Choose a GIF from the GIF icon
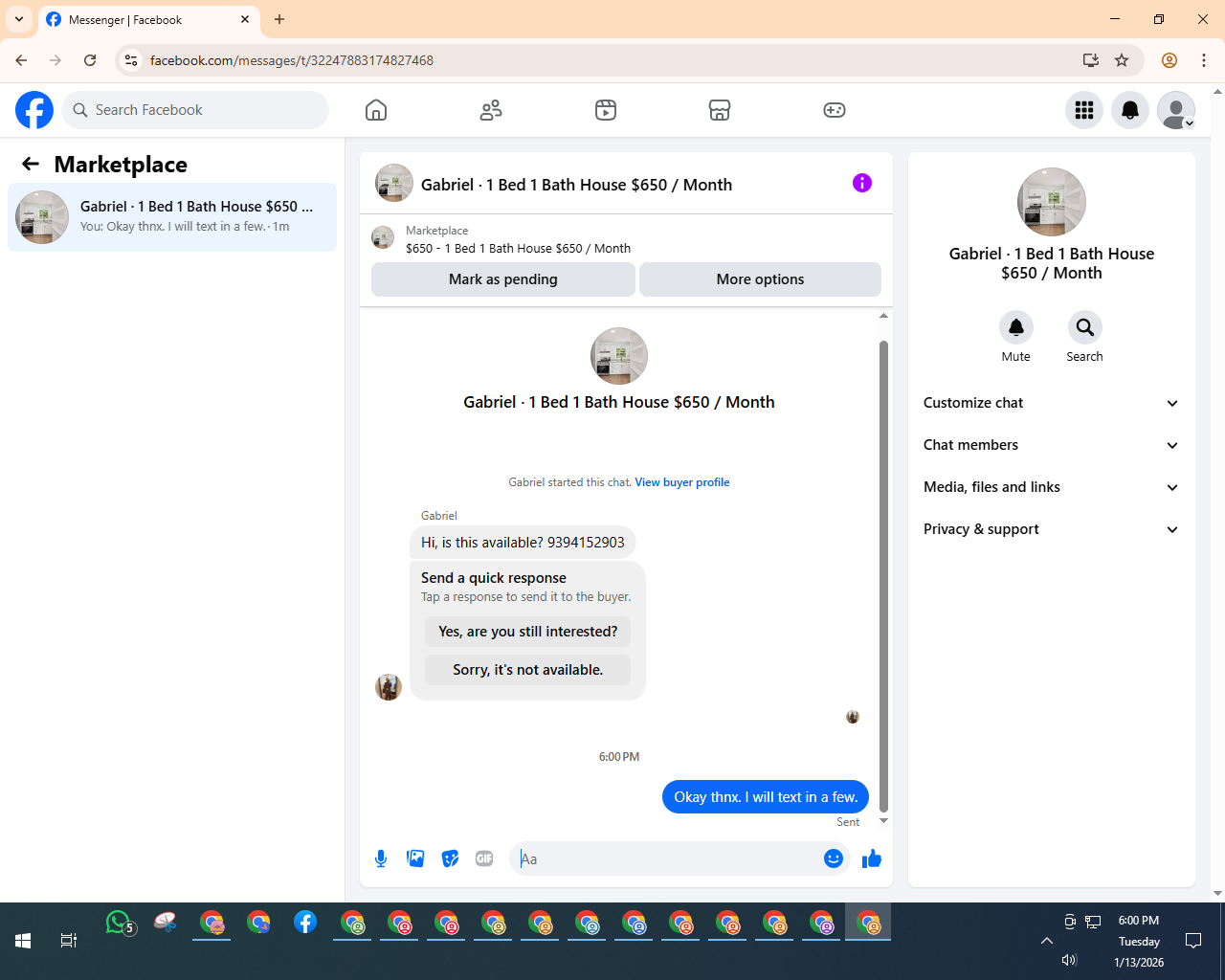The width and height of the screenshot is (1225, 980). [484, 858]
